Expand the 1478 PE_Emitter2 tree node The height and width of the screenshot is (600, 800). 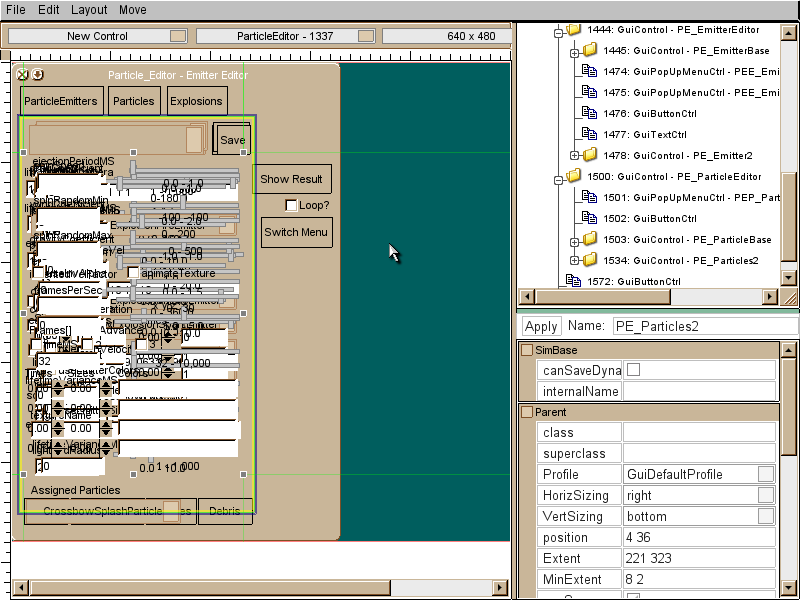[x=575, y=155]
